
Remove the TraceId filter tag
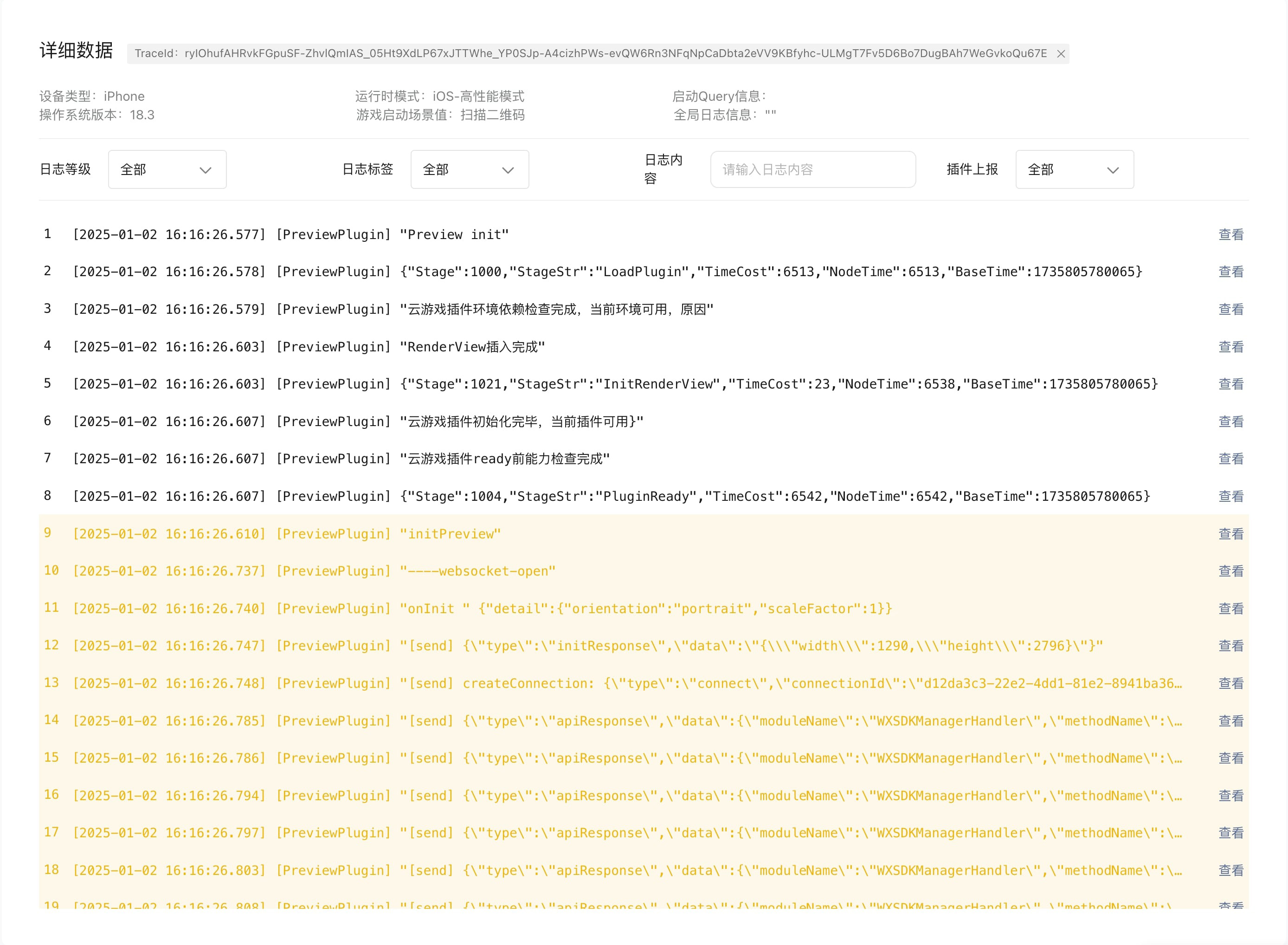1061,54
